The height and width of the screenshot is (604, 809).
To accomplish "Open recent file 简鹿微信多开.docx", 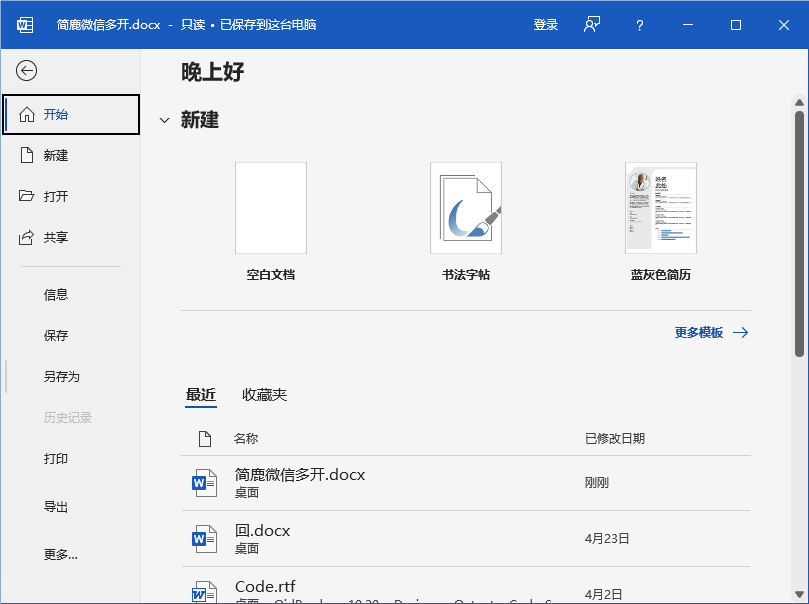I will pos(466,483).
